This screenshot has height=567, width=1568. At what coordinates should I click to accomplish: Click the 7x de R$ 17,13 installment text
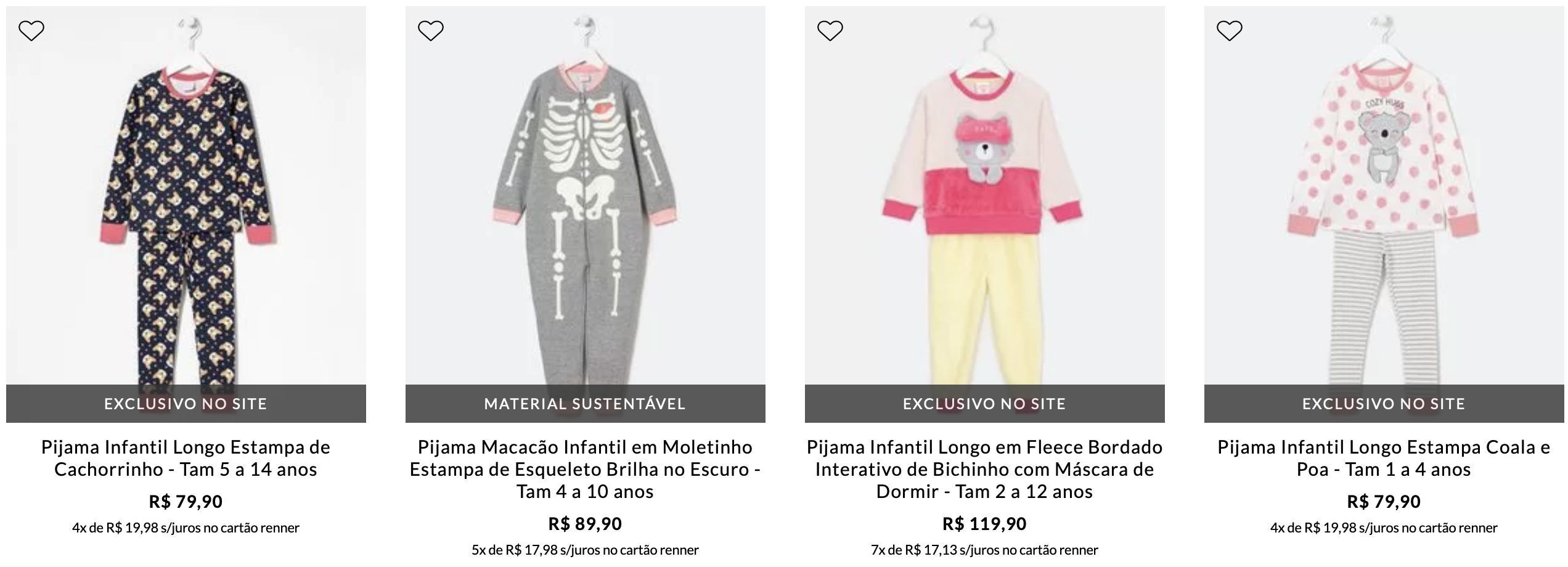pos(985,550)
